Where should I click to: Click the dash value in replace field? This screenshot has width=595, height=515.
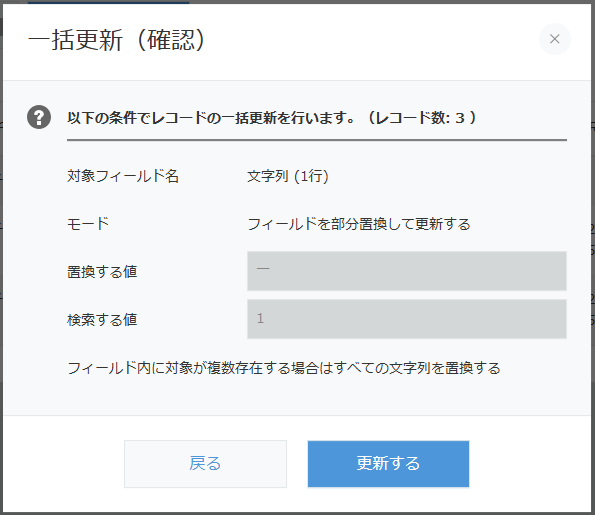pyautogui.click(x=263, y=268)
